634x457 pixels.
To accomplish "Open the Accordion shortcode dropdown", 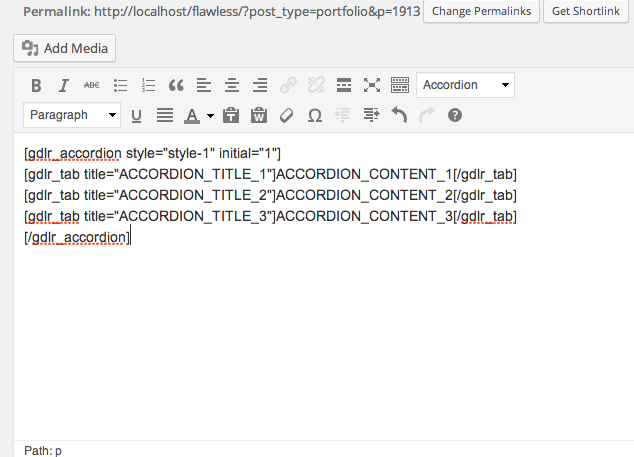I will click(x=465, y=85).
